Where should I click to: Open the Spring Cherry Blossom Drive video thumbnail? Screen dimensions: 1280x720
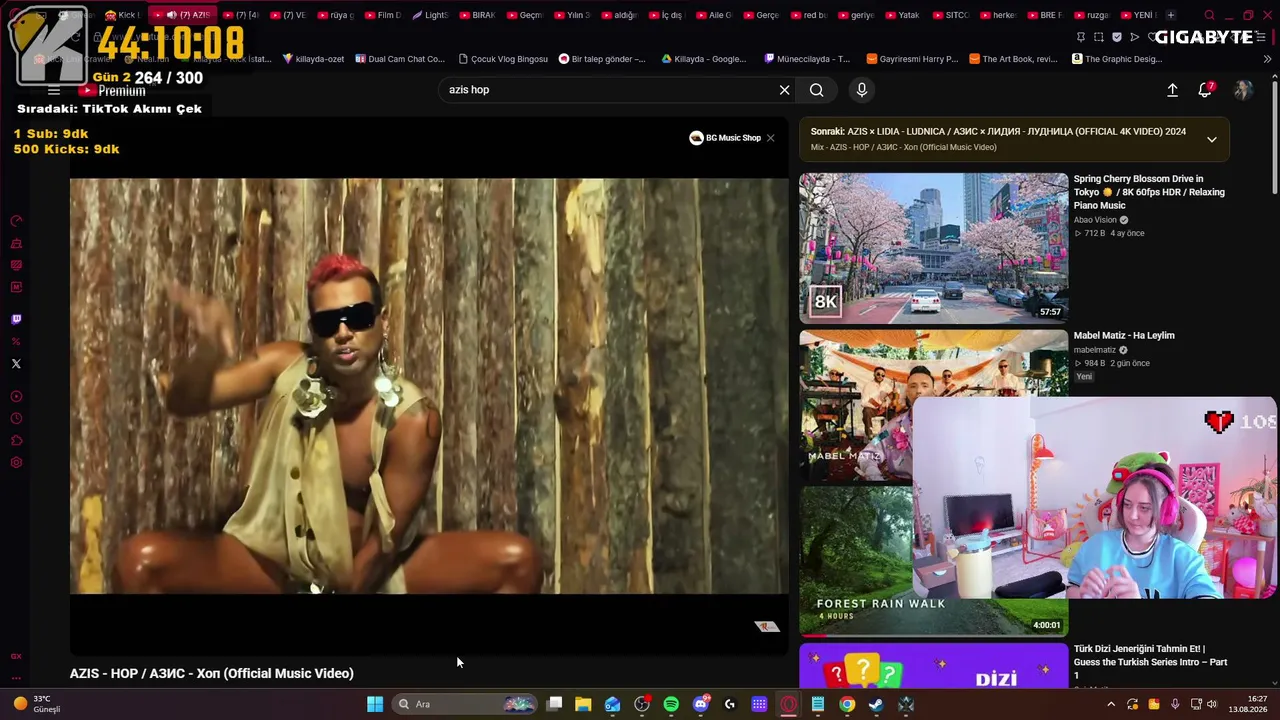(x=933, y=248)
